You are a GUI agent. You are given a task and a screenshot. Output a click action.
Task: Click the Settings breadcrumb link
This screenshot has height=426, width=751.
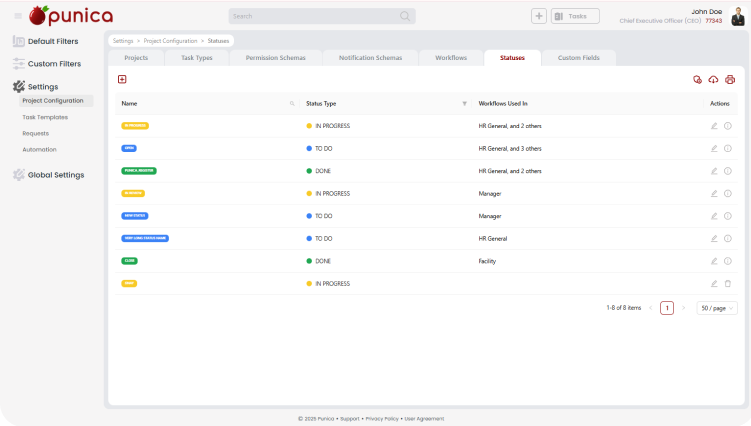pyautogui.click(x=123, y=41)
